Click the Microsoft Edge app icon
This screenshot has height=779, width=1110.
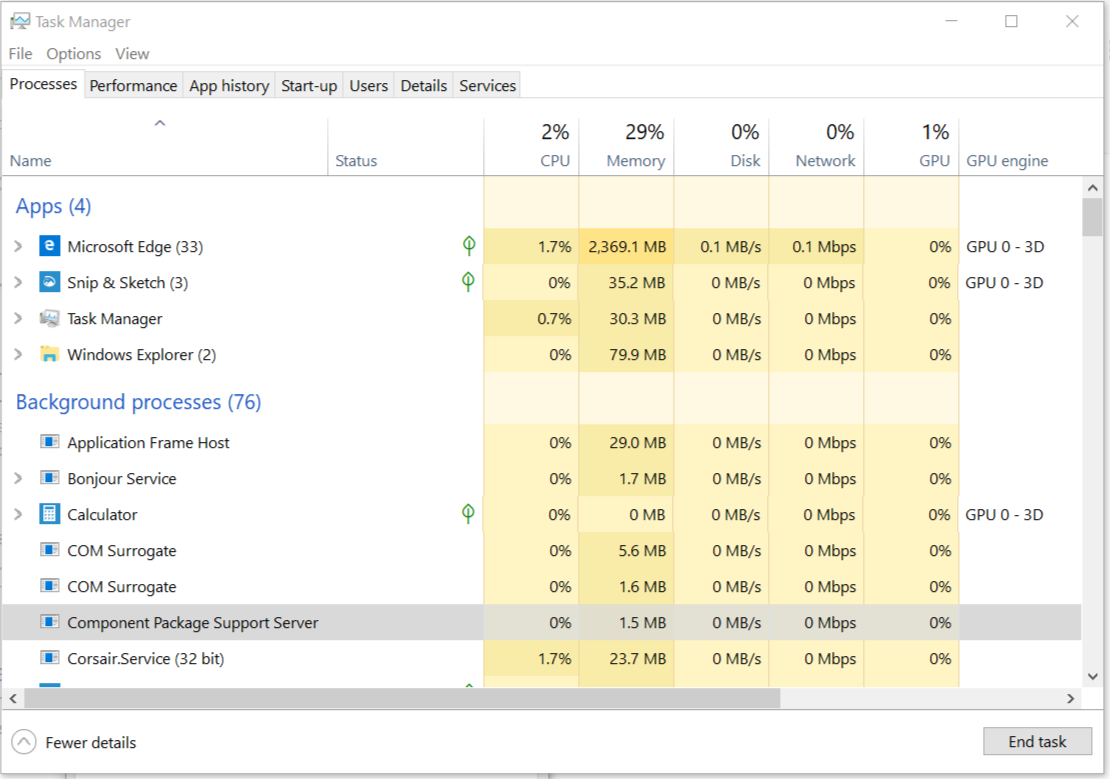[x=49, y=246]
